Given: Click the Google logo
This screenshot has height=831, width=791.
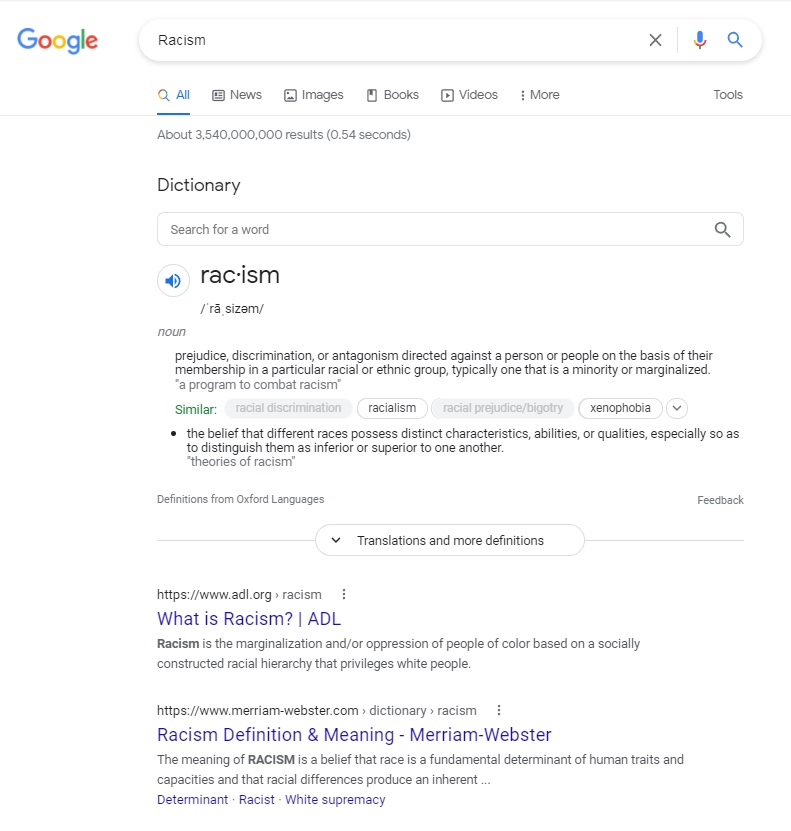Looking at the screenshot, I should [57, 40].
